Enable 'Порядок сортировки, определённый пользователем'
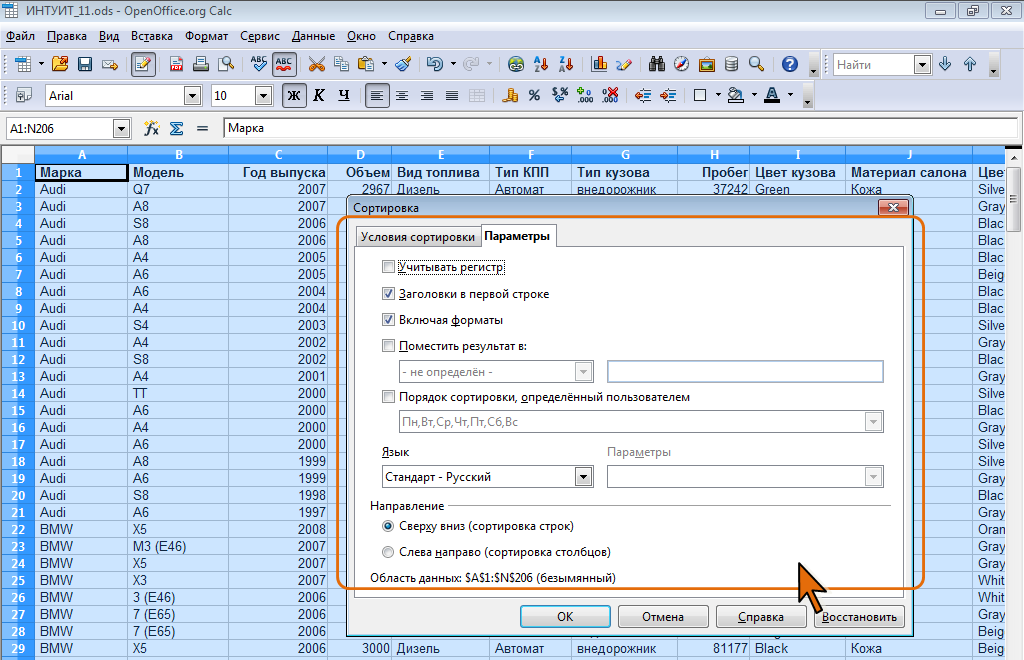1024x660 pixels. tap(388, 397)
